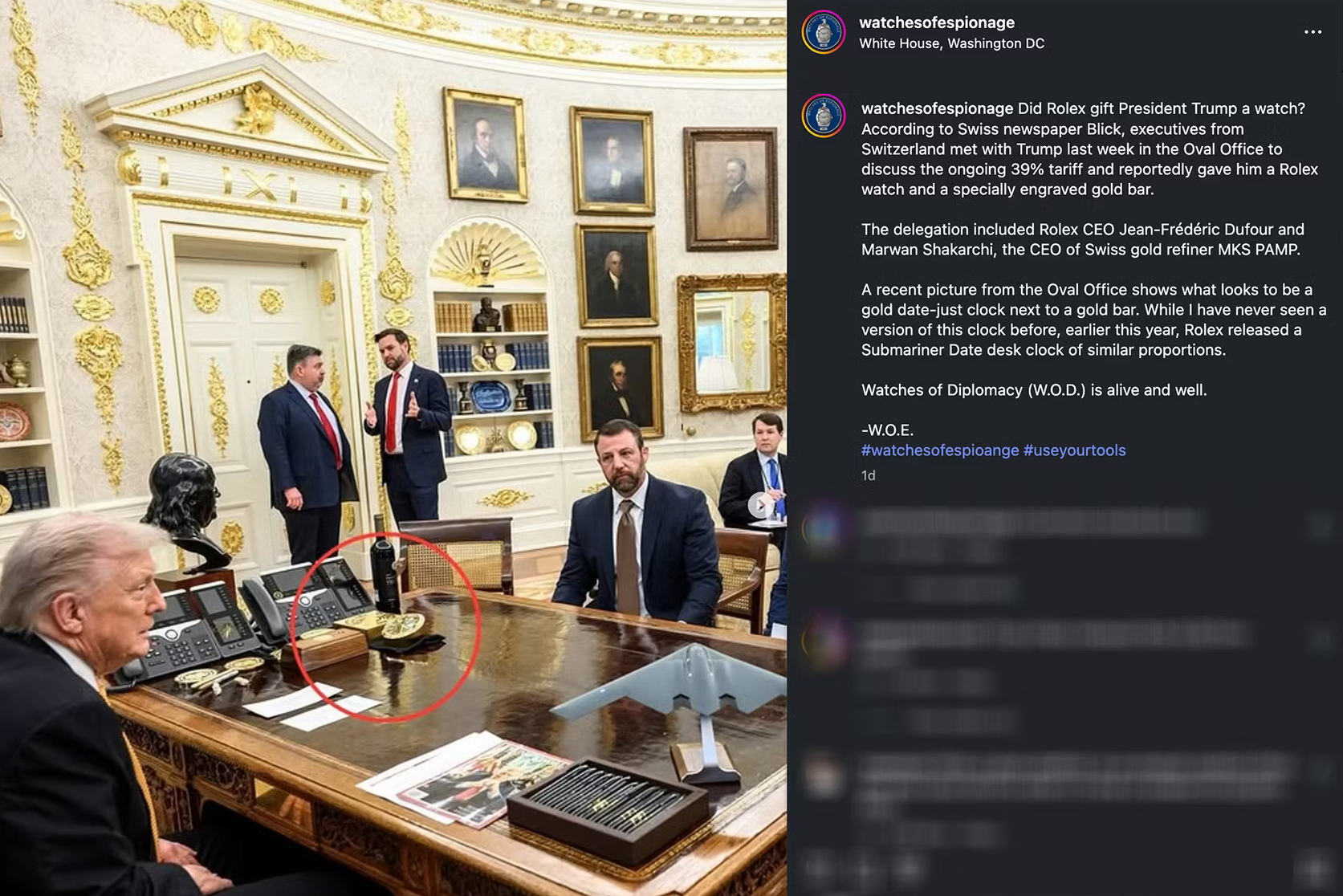Save the post using the bottom-right bookmark icon
The height and width of the screenshot is (896, 1343).
click(x=1315, y=868)
